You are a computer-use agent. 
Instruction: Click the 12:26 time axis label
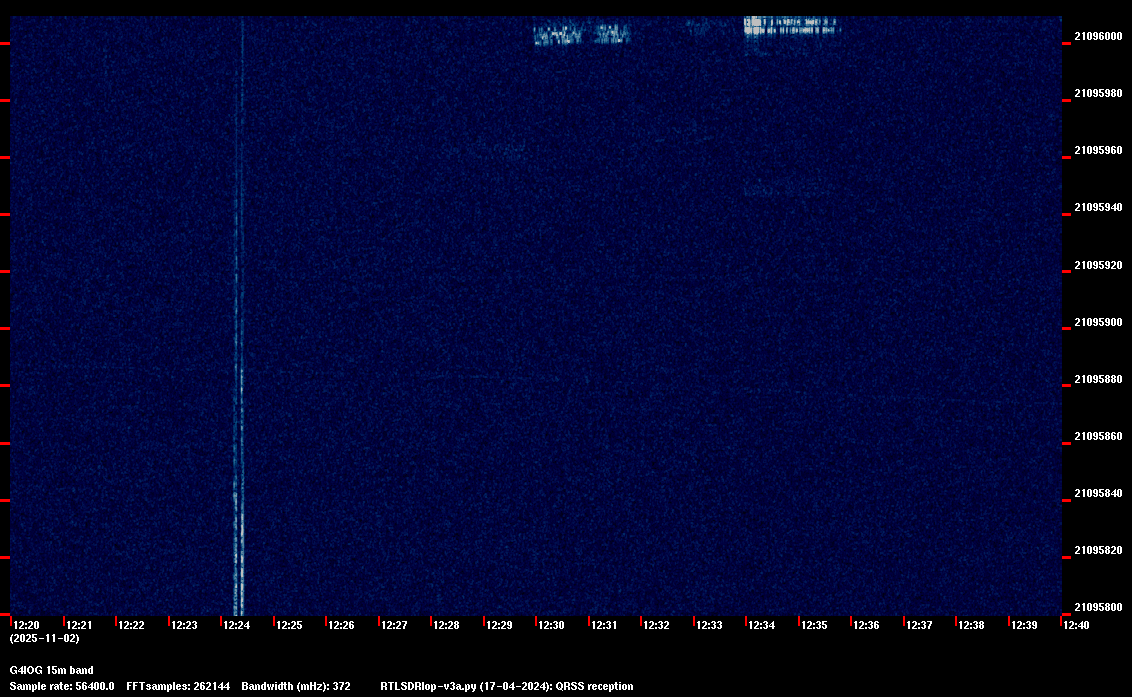[x=341, y=625]
